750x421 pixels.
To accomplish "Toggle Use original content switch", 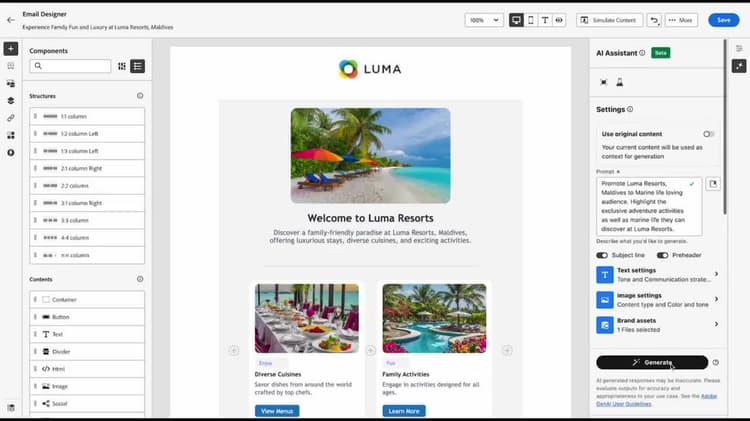I will pos(708,134).
